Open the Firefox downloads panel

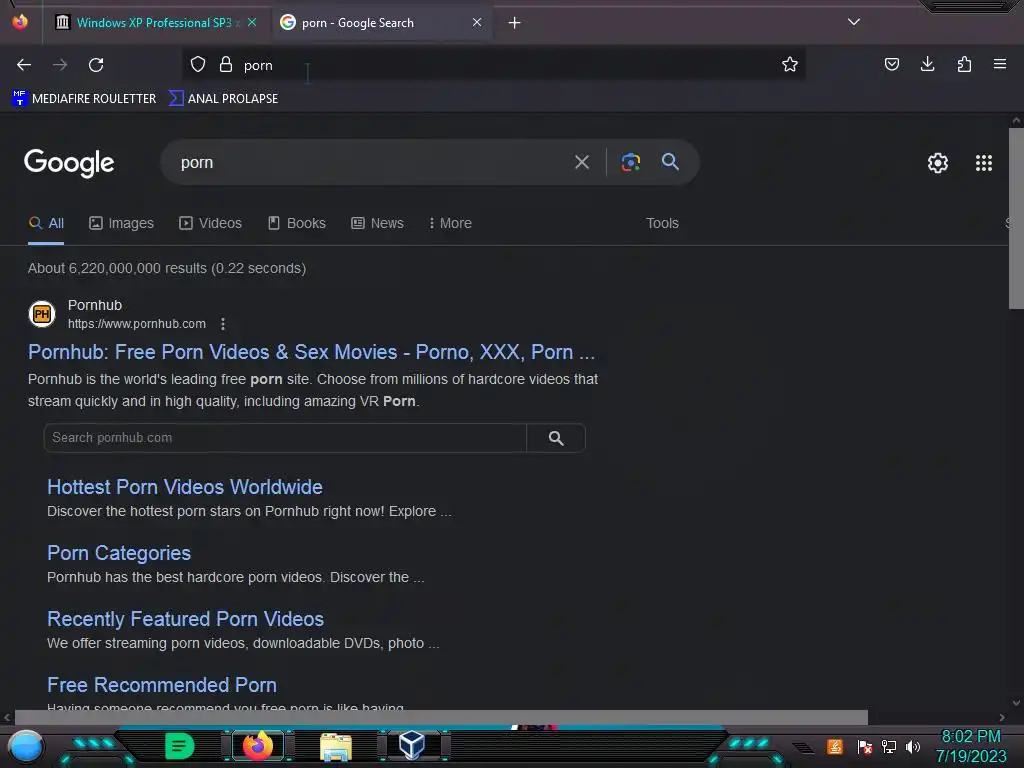tap(927, 64)
